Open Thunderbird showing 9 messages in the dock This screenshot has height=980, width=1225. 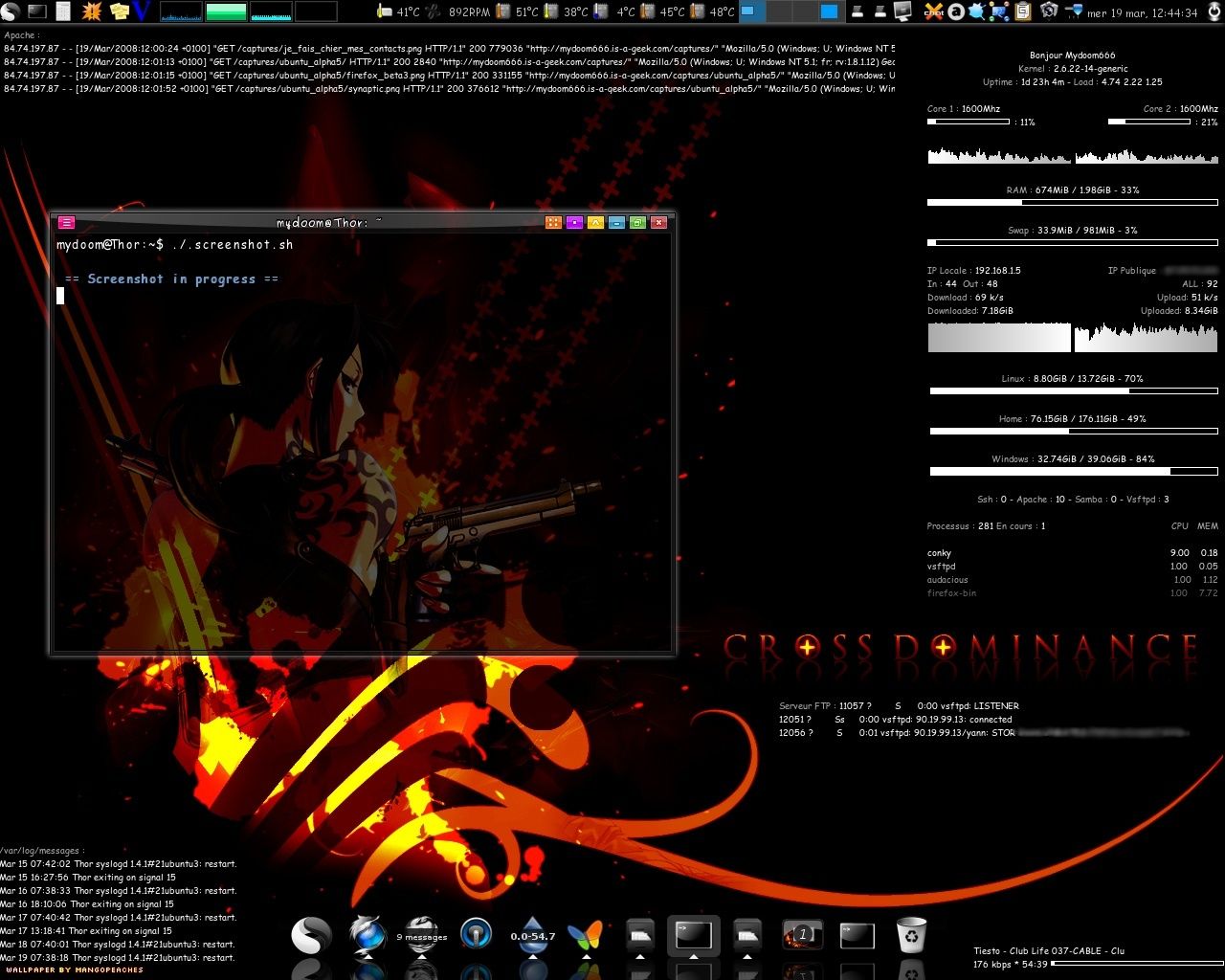pos(422,935)
